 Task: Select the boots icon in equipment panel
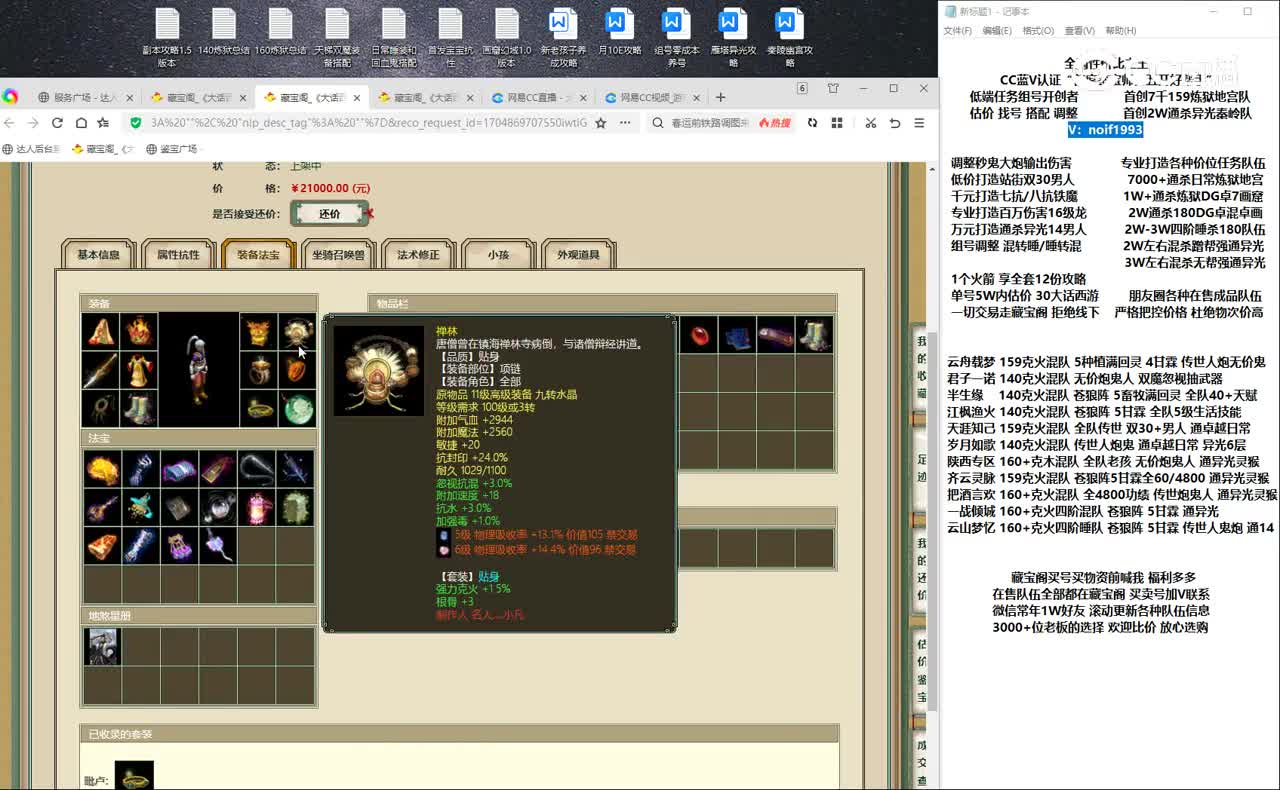coord(138,408)
